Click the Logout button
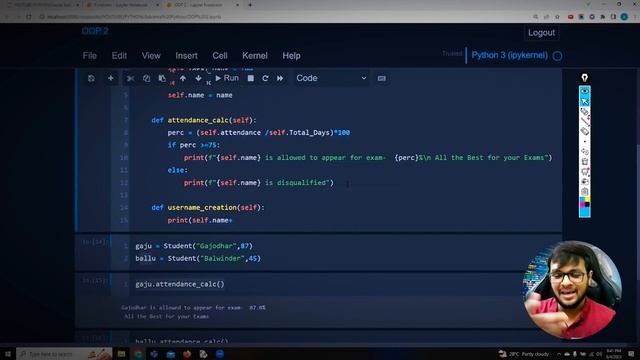This screenshot has height=360, width=640. [x=542, y=33]
